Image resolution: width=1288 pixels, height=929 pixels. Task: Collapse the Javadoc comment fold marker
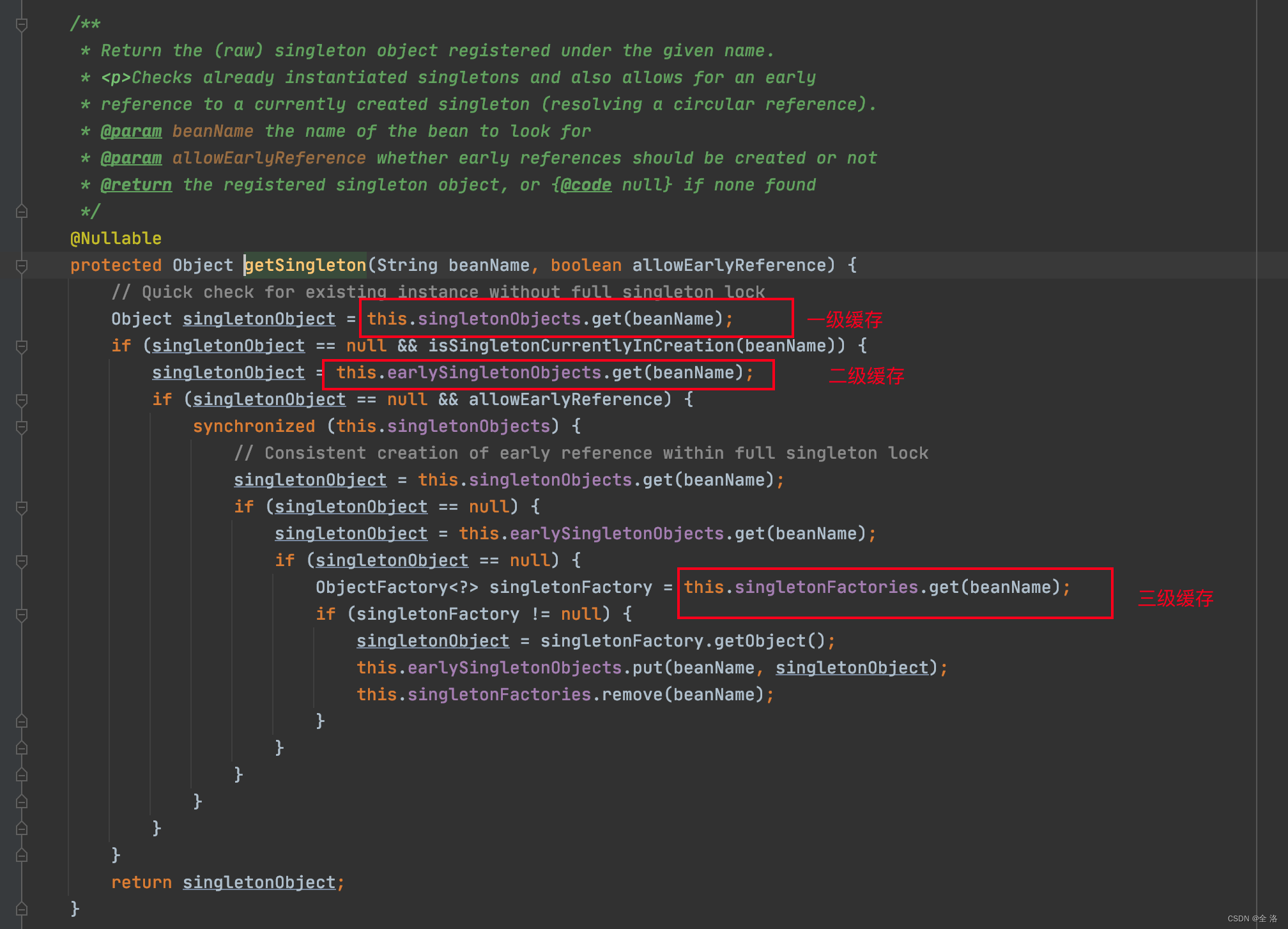point(22,25)
